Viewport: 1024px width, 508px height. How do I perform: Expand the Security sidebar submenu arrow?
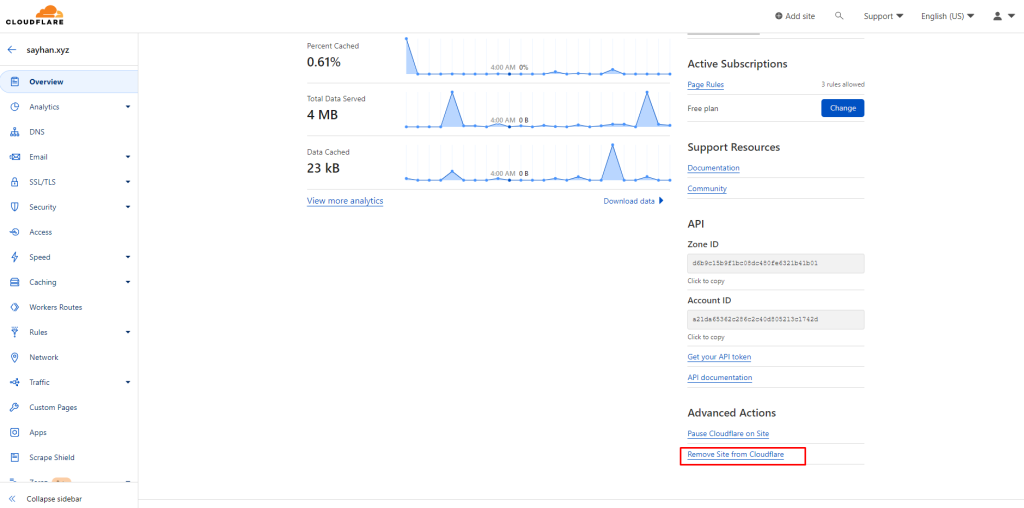[x=128, y=207]
